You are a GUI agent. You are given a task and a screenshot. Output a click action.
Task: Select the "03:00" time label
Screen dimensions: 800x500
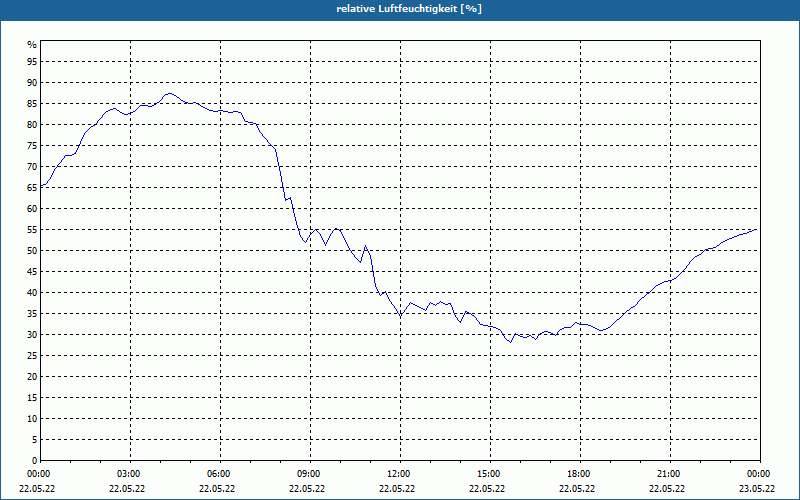(x=131, y=474)
